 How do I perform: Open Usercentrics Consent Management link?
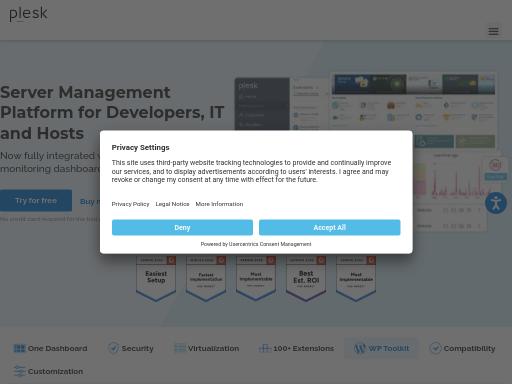click(x=270, y=244)
